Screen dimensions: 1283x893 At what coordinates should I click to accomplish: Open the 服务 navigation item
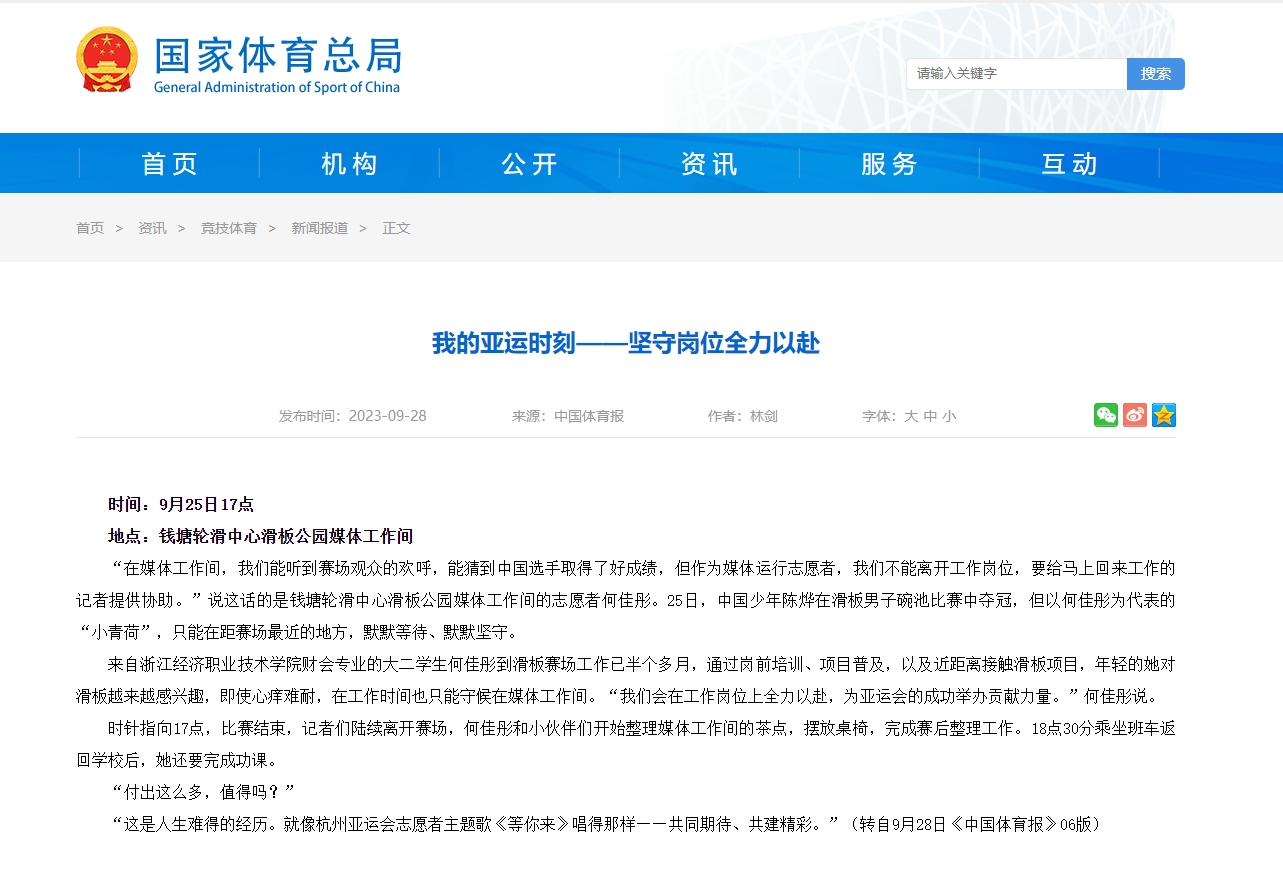click(890, 164)
